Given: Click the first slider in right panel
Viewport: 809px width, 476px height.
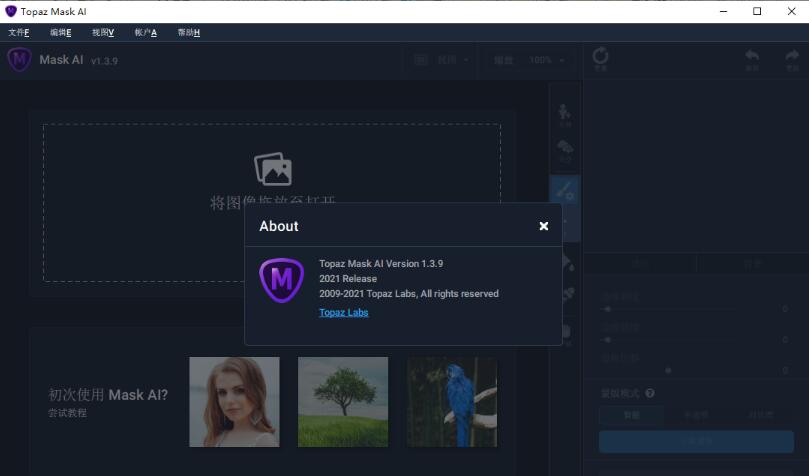Looking at the screenshot, I should 668,309.
